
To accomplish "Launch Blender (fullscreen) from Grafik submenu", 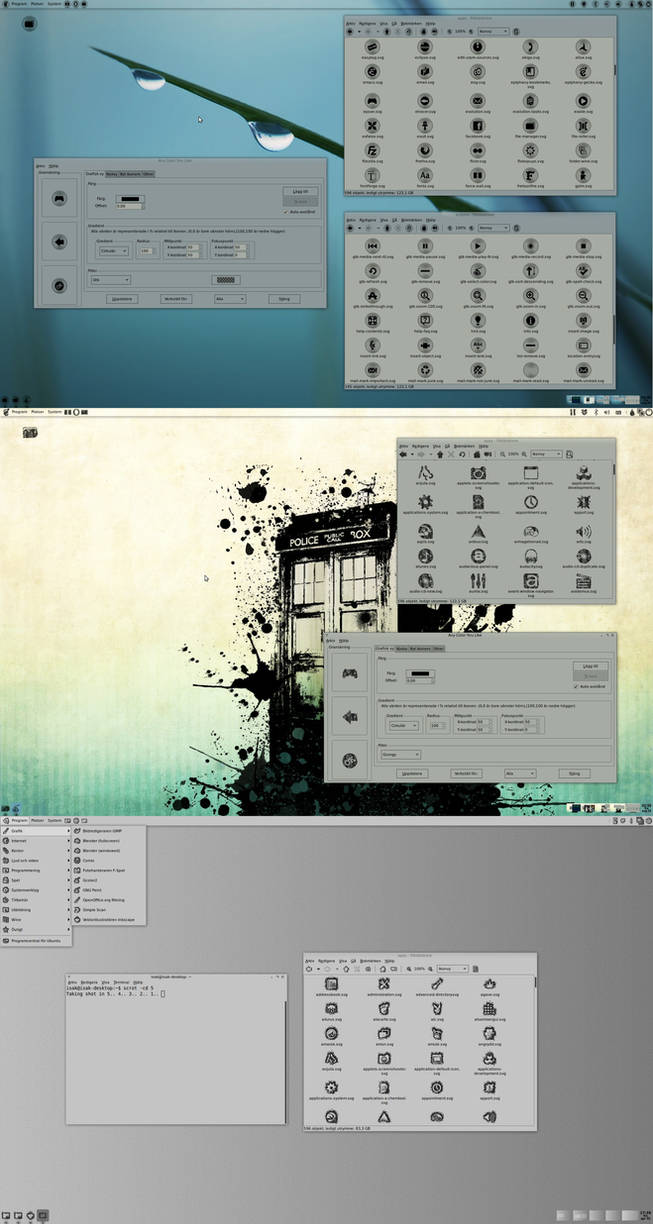I will (x=109, y=841).
